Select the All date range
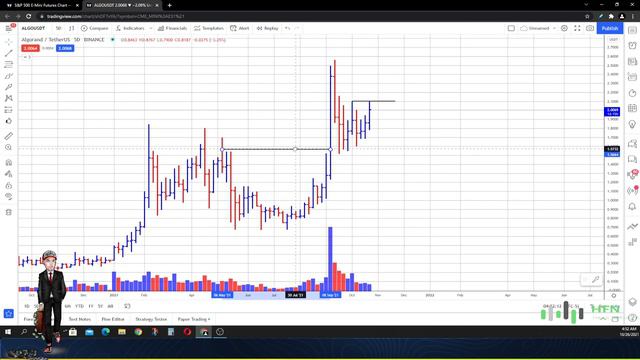 tap(110, 306)
